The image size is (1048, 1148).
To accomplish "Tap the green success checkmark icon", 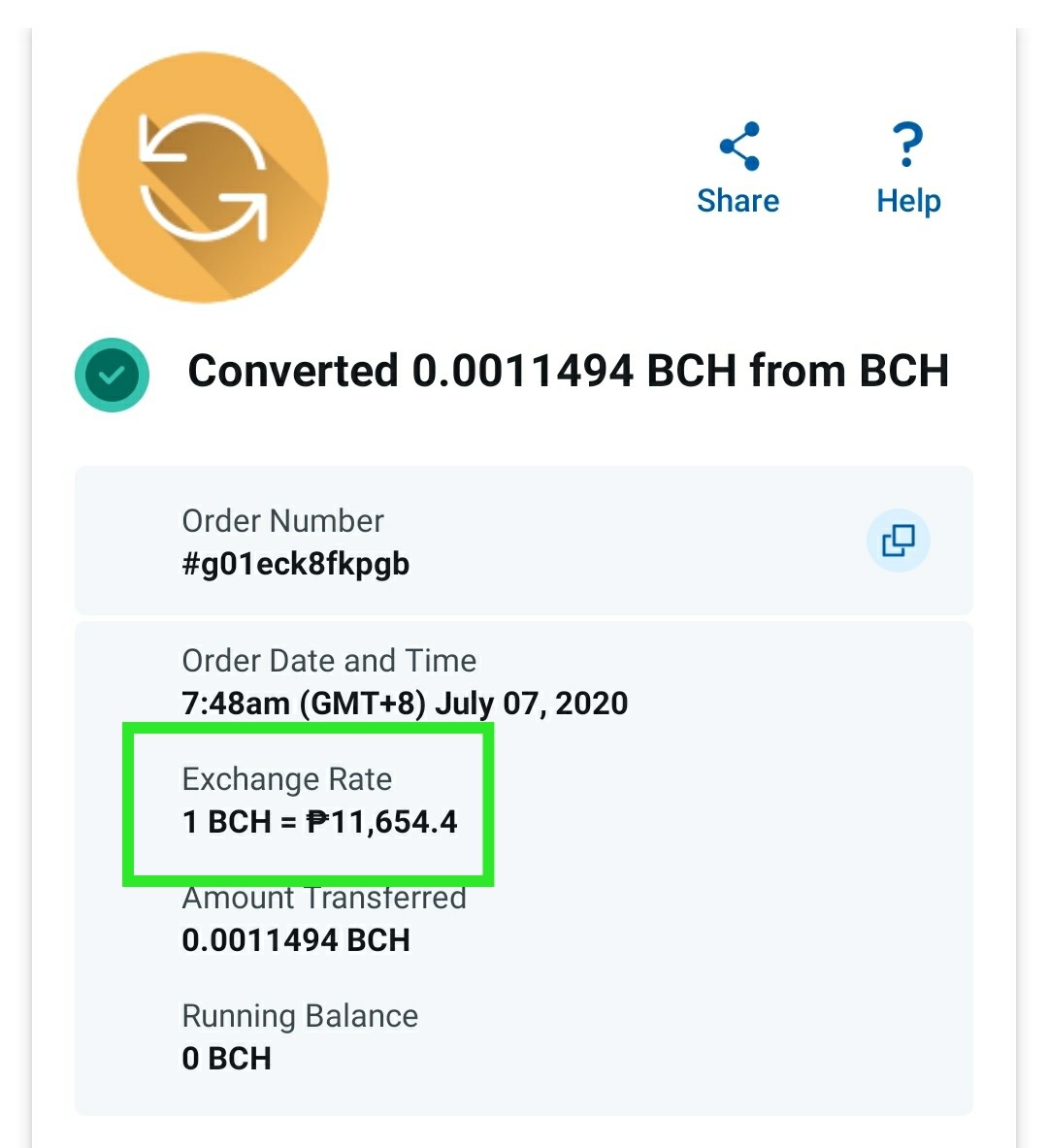I will (x=112, y=375).
